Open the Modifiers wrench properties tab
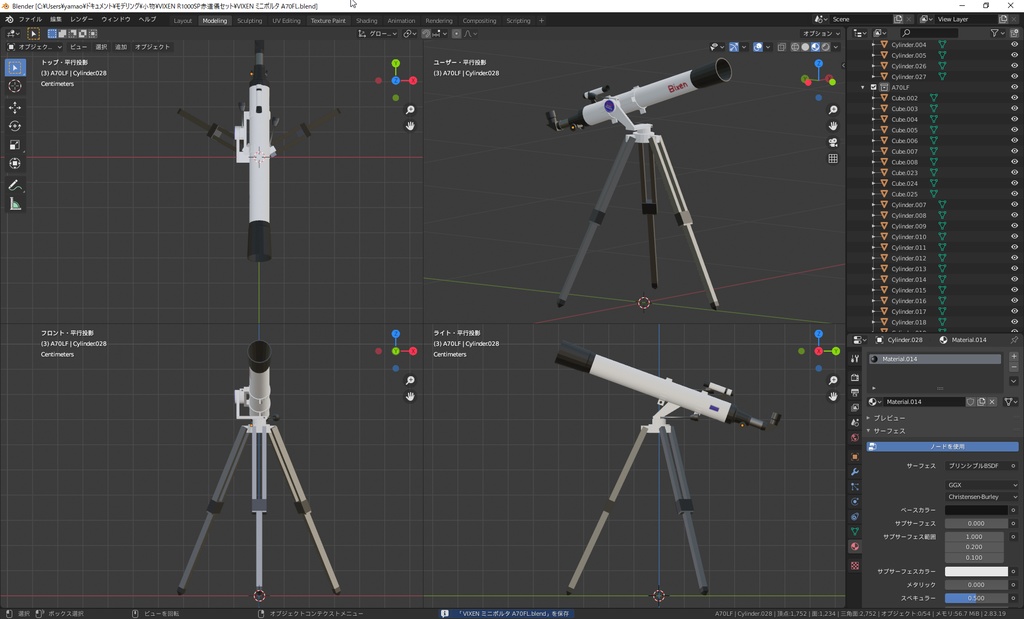The width and height of the screenshot is (1024, 619). (854, 471)
